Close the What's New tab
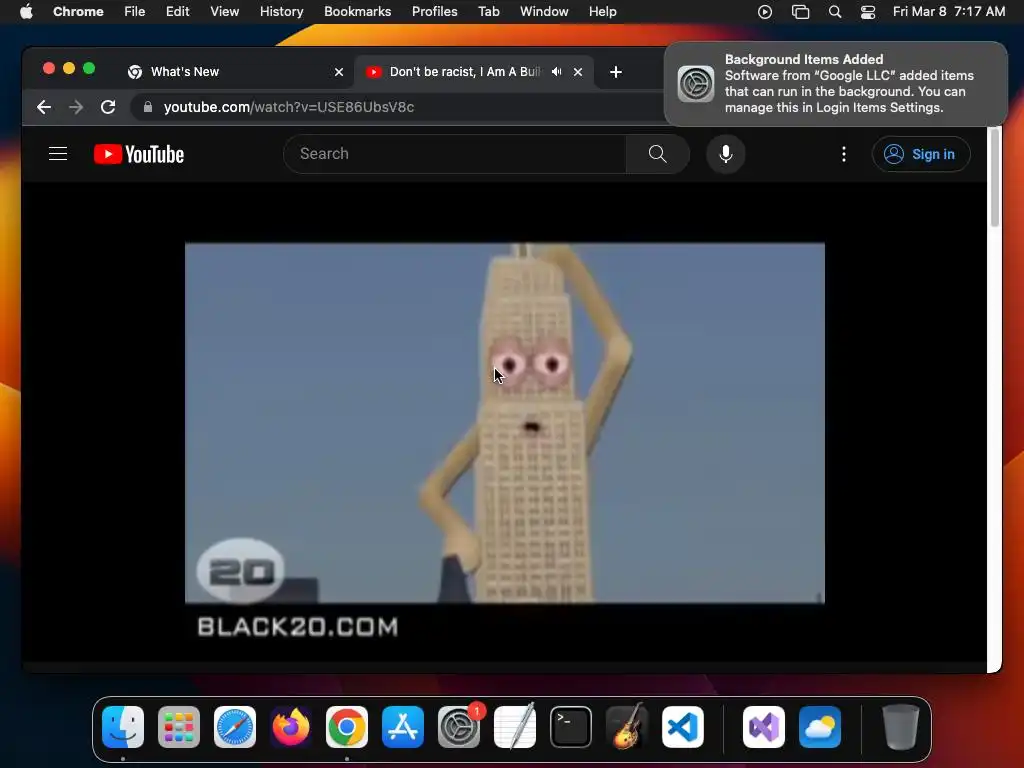Image resolution: width=1024 pixels, height=768 pixels. 339,72
